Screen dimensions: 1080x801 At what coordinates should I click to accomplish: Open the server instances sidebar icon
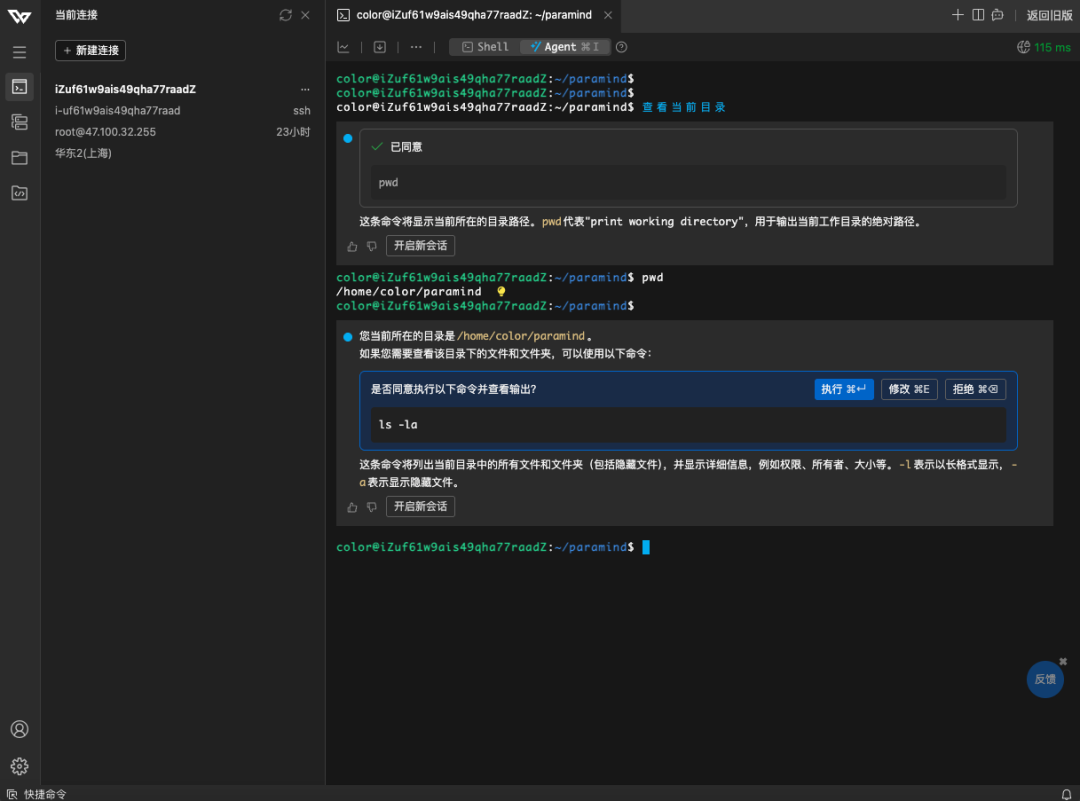pyautogui.click(x=19, y=122)
